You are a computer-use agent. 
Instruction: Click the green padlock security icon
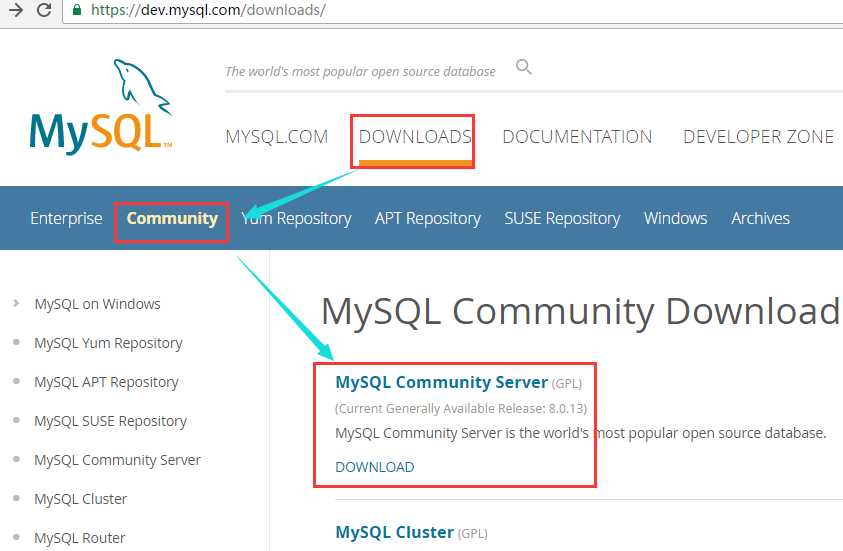77,10
